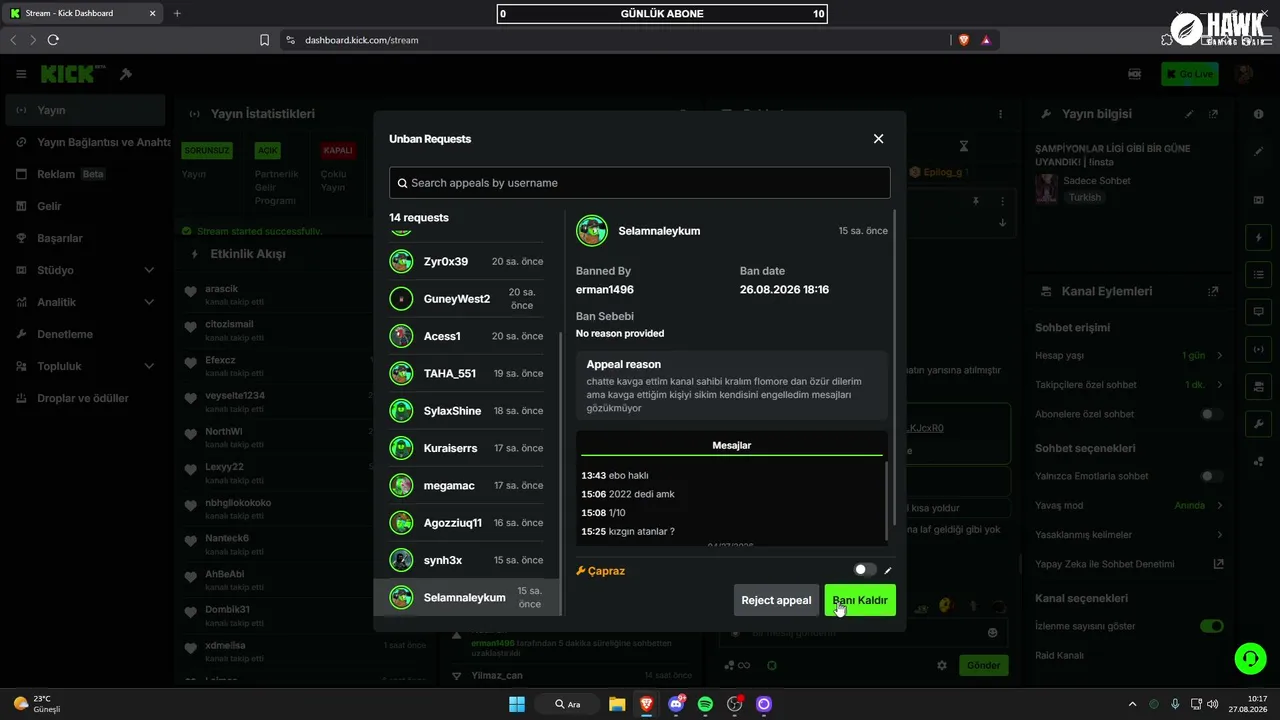Viewport: 1280px width, 720px height.
Task: Select the Selamnaleykum request row
Action: (467, 597)
